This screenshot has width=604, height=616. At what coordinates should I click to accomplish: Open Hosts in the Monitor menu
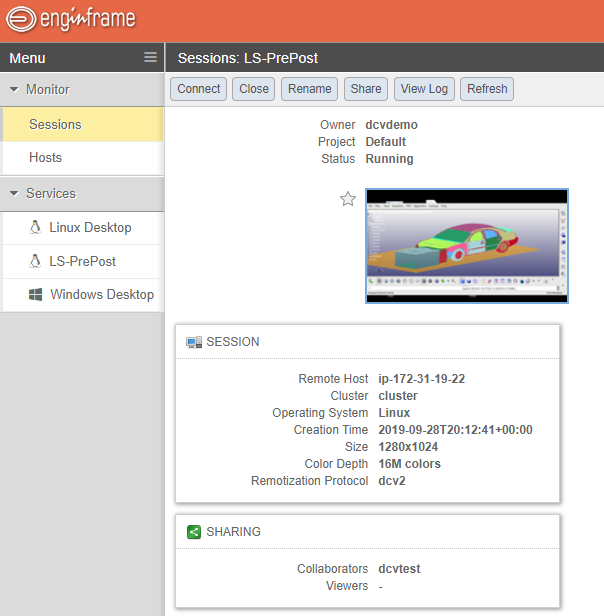click(x=83, y=158)
